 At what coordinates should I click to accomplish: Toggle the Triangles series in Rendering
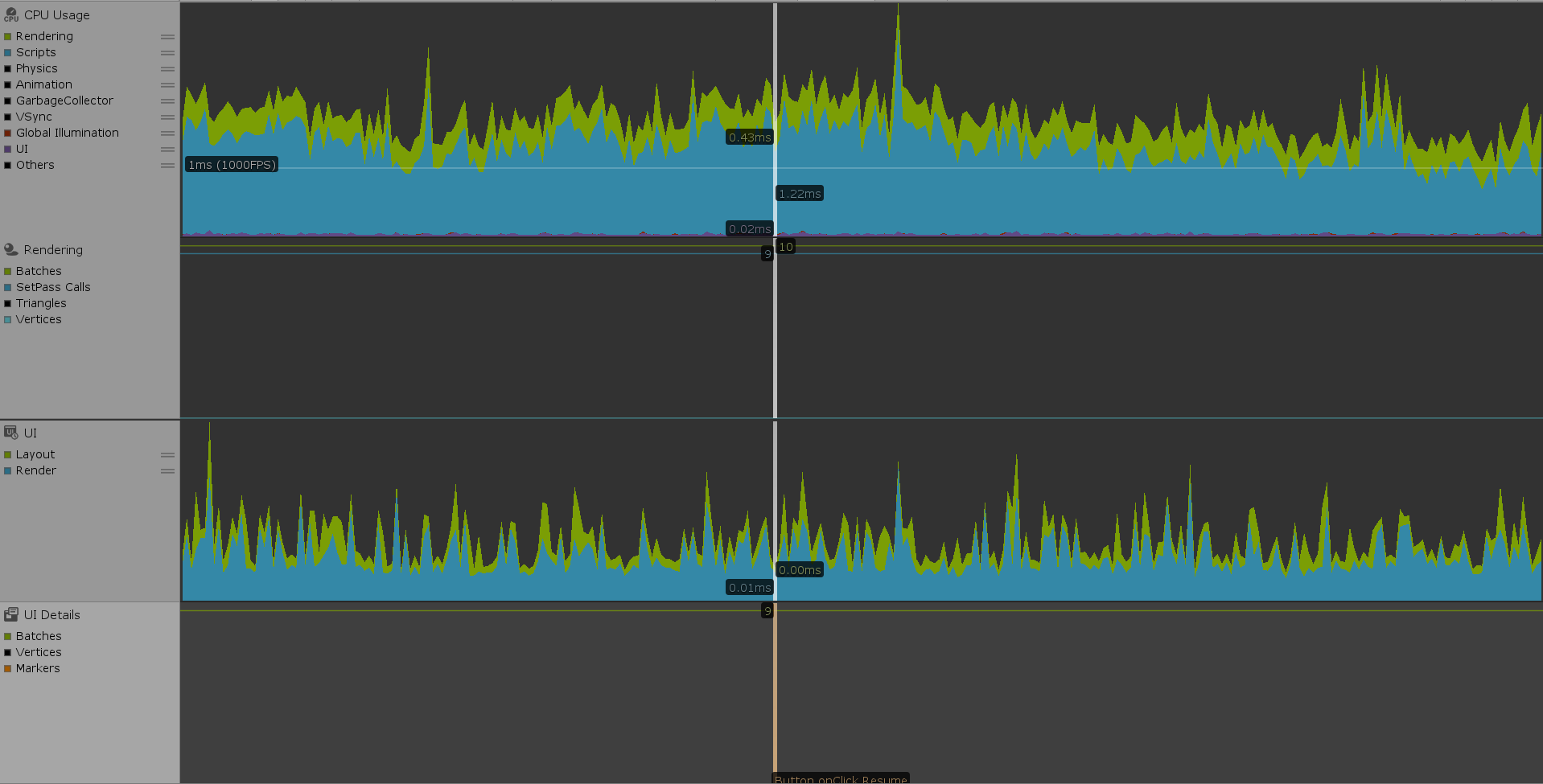pos(41,303)
